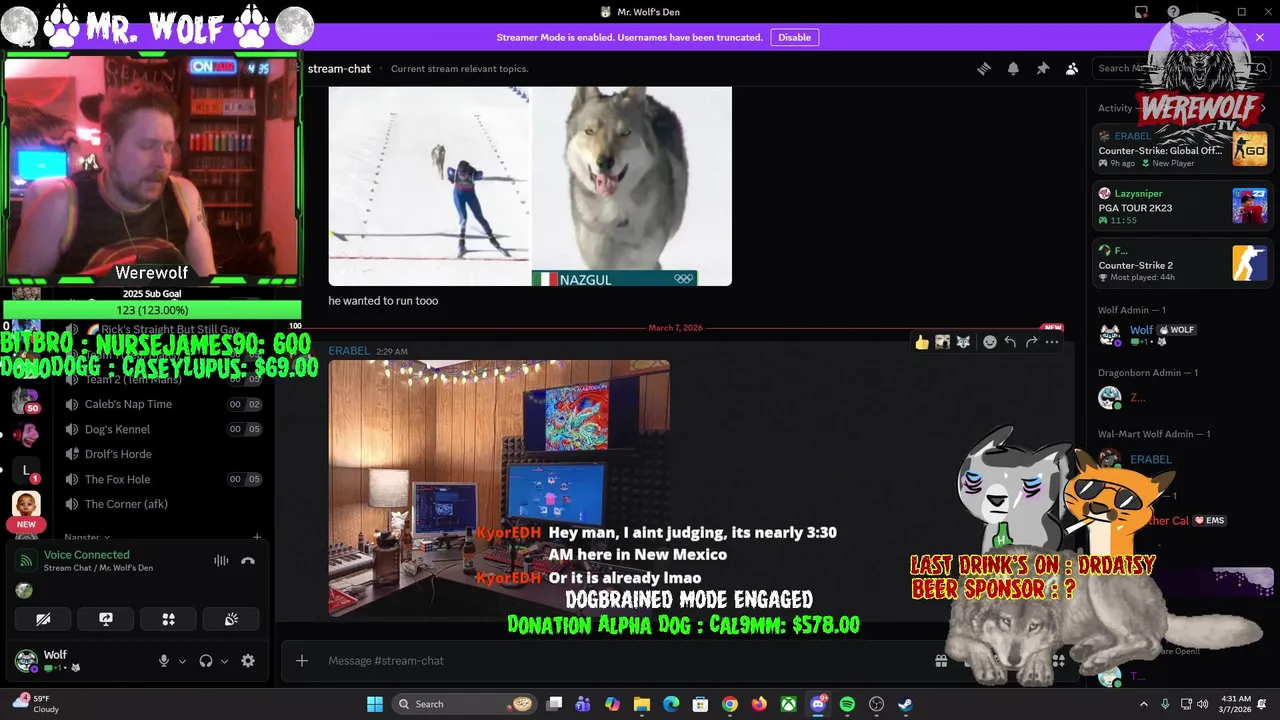Open ERABEL's Counter-Strike: Global Offensive activity card
Screen dimensions: 1280x720
coord(1182,150)
